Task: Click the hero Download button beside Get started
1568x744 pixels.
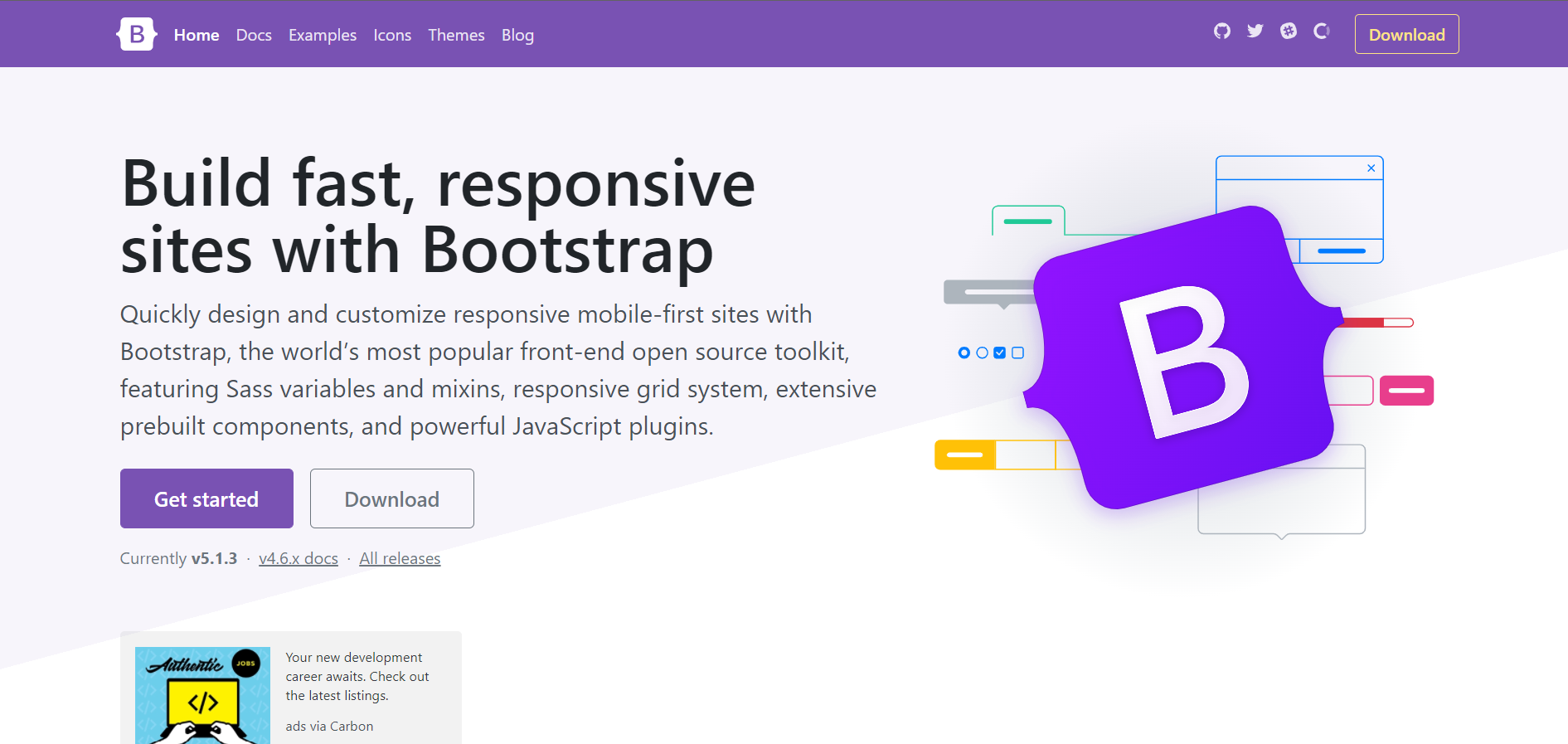Action: [x=392, y=498]
